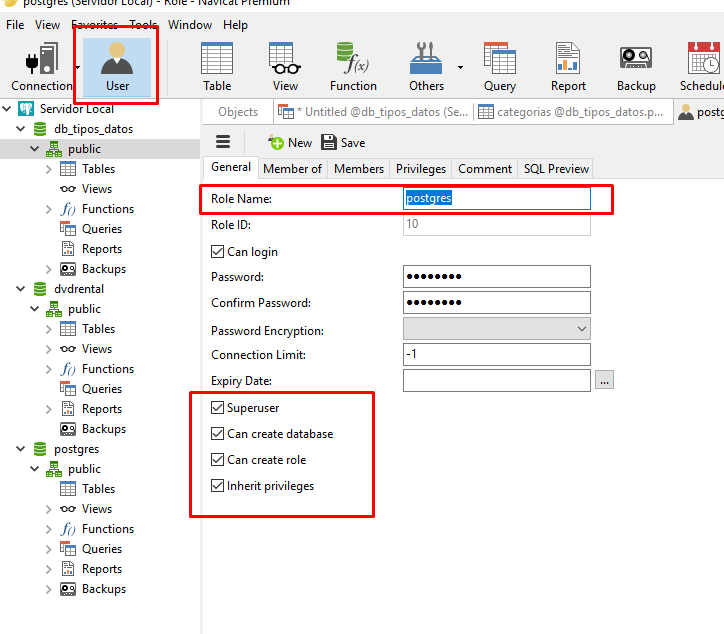Select the General tab
This screenshot has width=724, height=634.
point(231,167)
